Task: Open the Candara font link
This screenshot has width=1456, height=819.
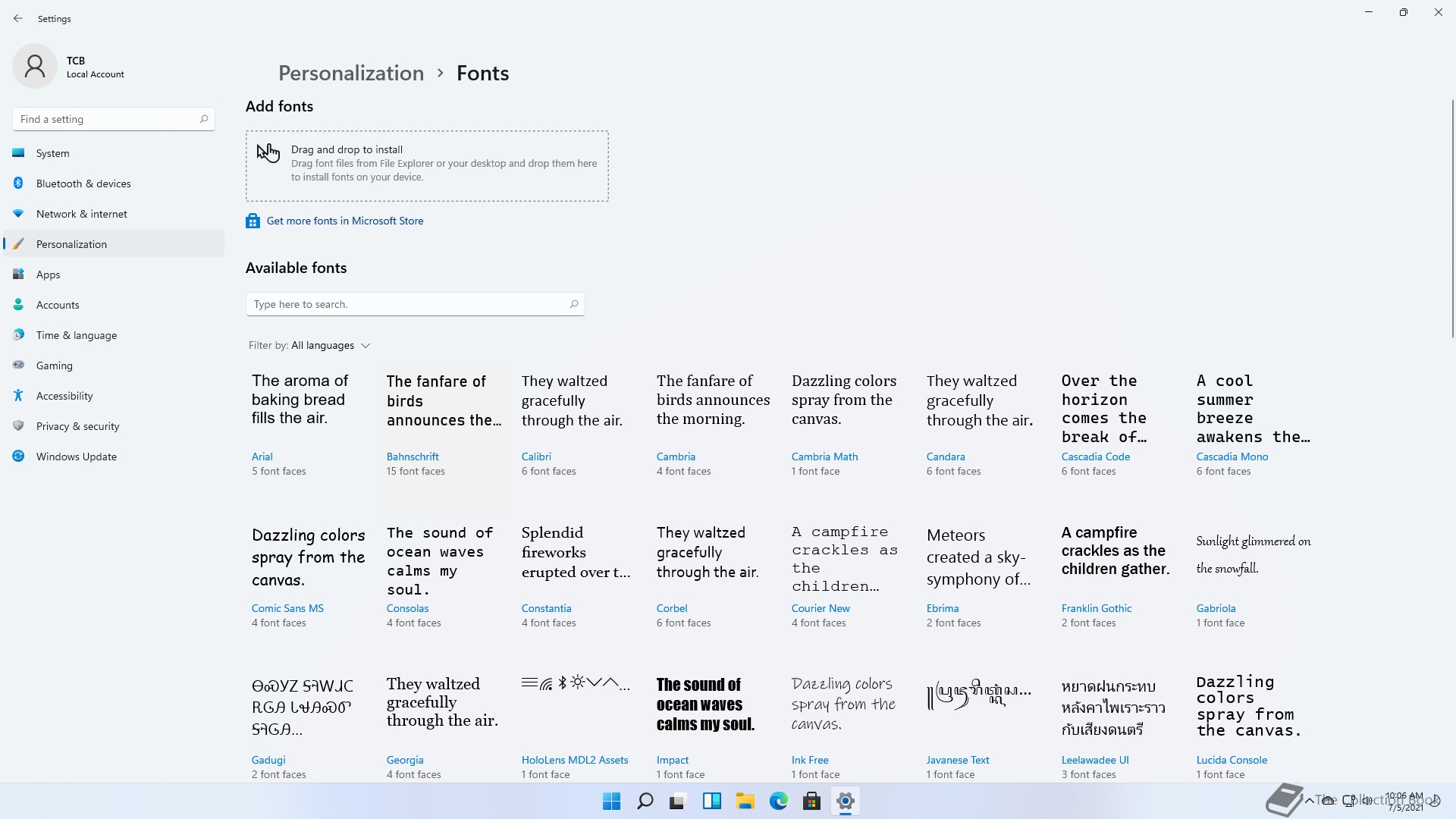Action: click(x=946, y=457)
